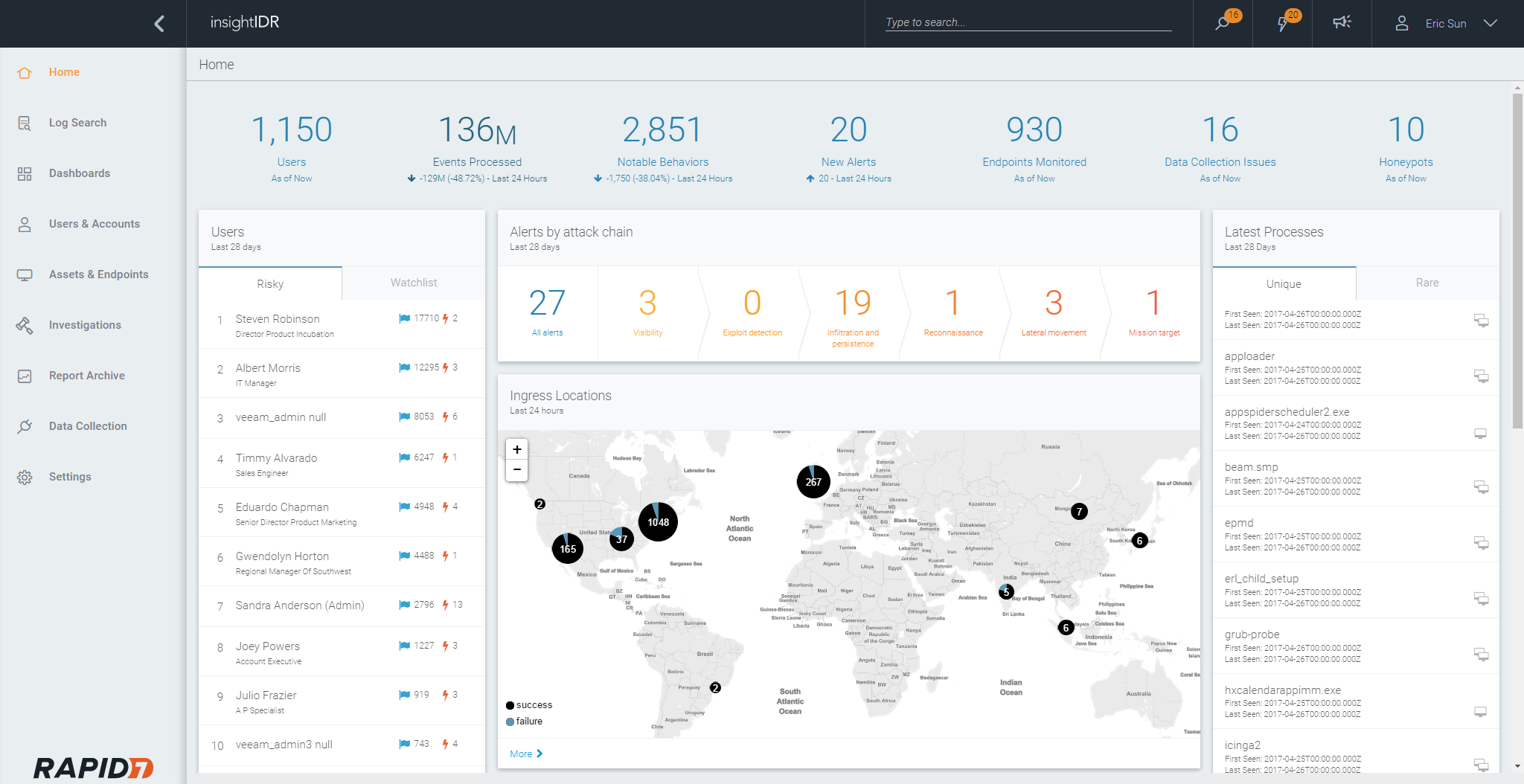Switch to the Watchlist tab

[x=414, y=283]
